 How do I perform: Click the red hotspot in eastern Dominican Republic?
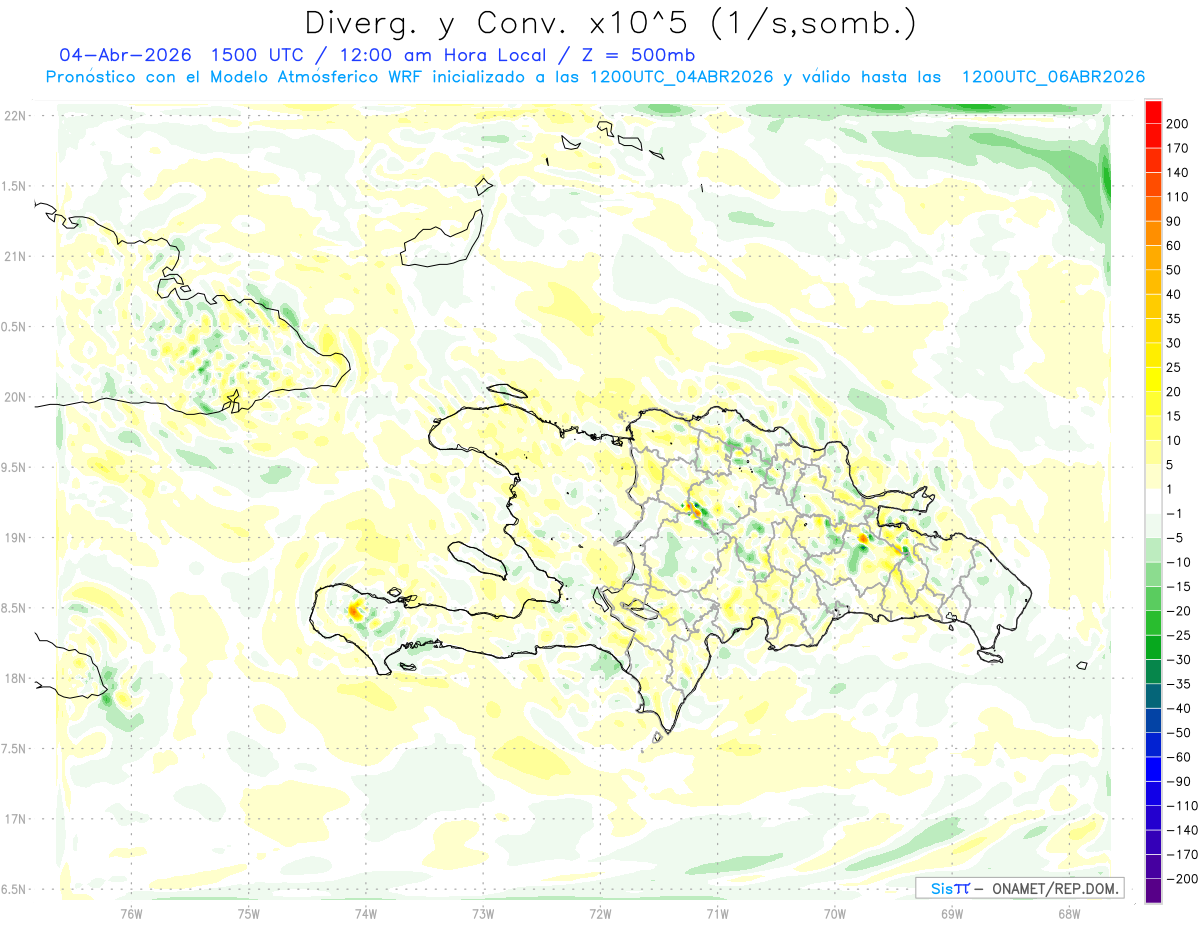(x=863, y=539)
